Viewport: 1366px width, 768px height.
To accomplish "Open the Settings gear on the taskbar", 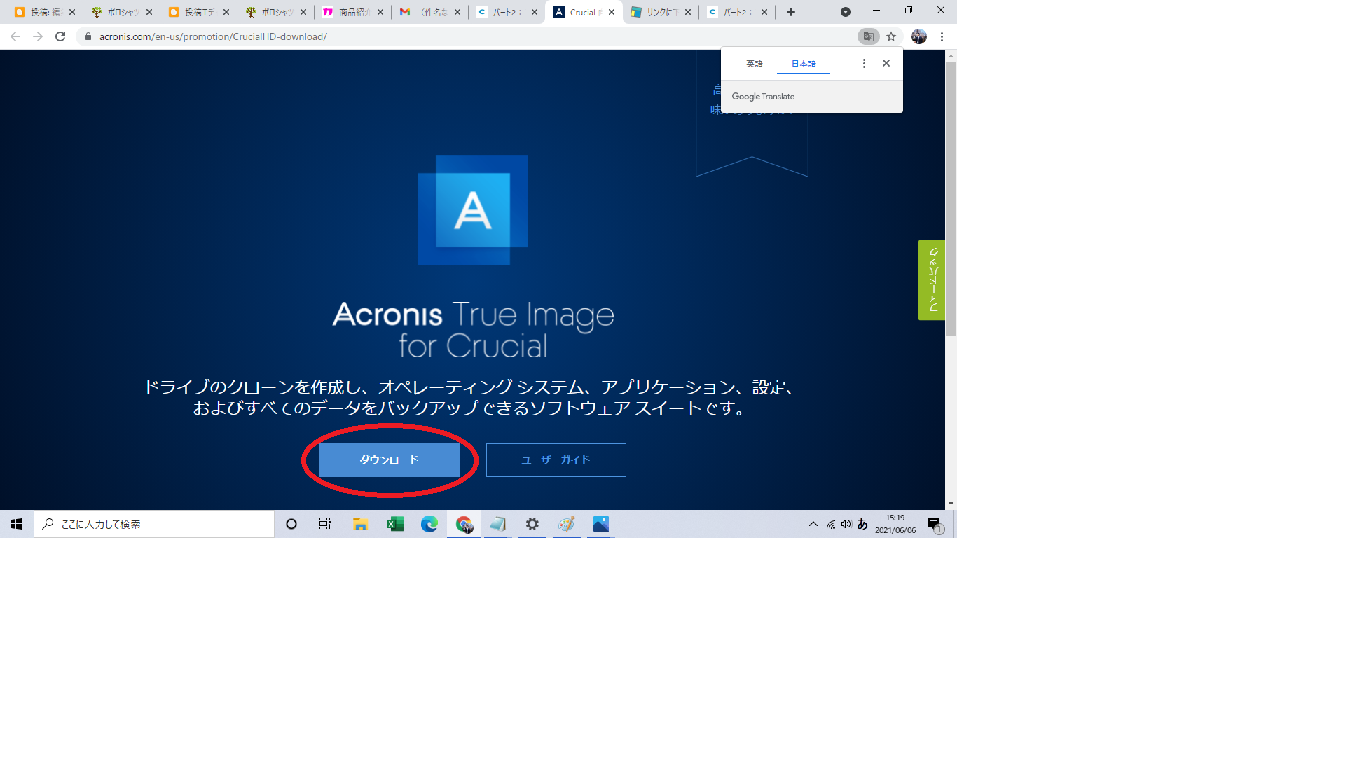I will pos(532,524).
